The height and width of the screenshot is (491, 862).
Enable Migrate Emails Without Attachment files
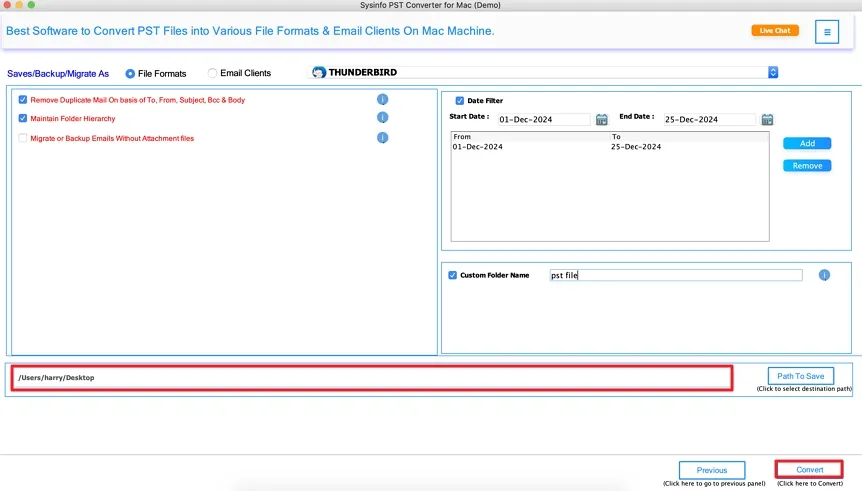pos(23,138)
